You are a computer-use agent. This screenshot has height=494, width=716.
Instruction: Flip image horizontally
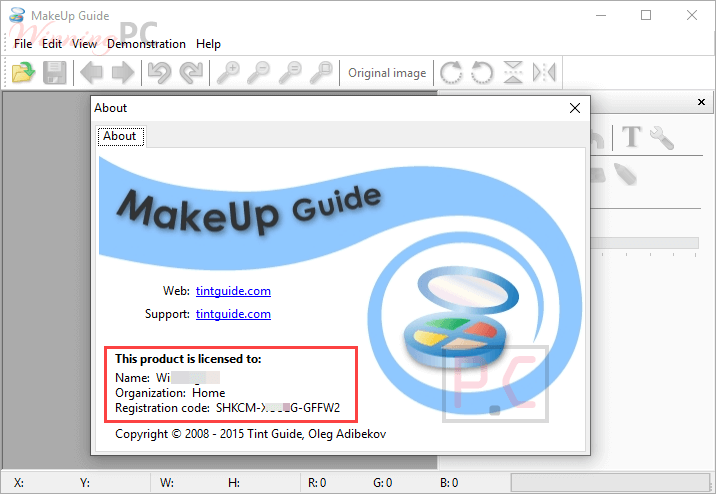[x=544, y=73]
